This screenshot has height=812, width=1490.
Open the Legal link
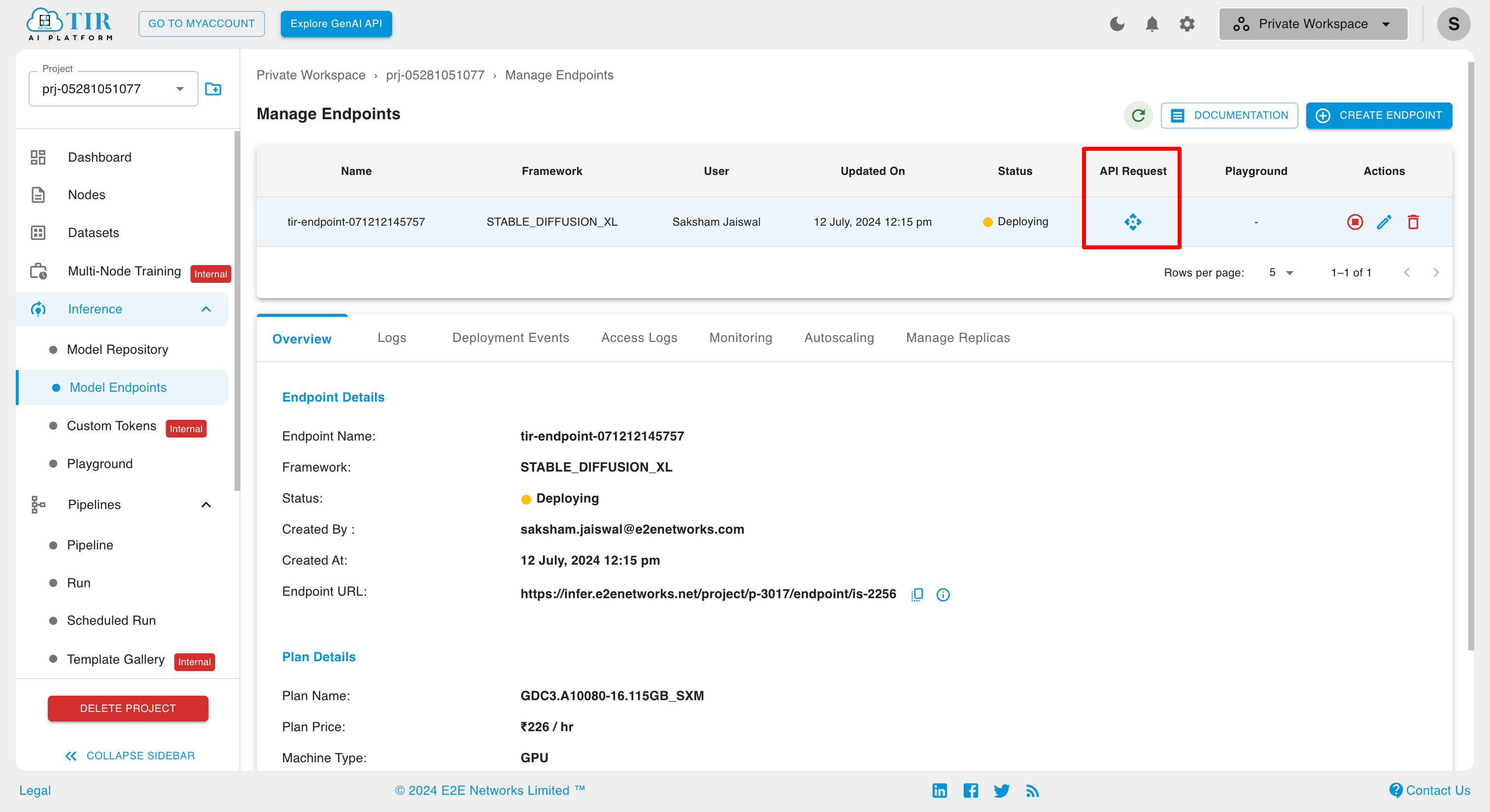pos(34,790)
